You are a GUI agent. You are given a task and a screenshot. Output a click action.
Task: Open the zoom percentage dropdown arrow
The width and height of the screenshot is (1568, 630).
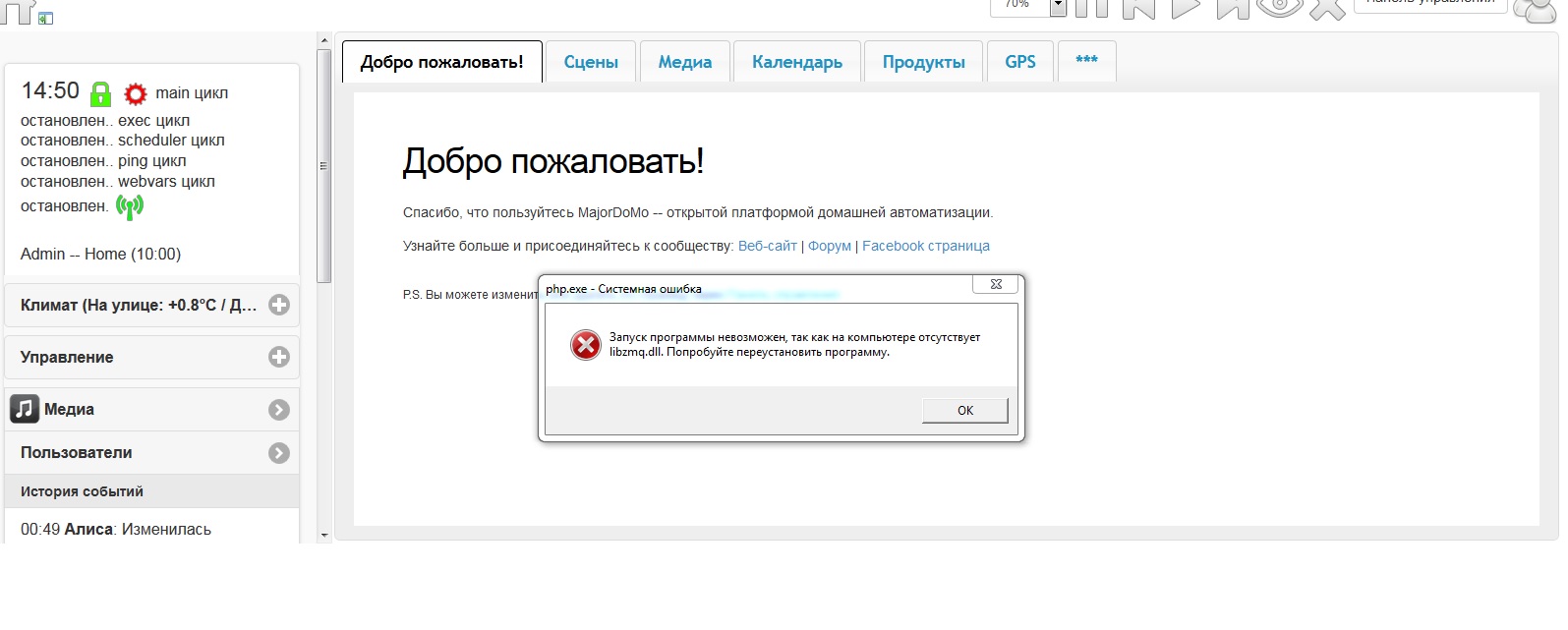point(1058,6)
